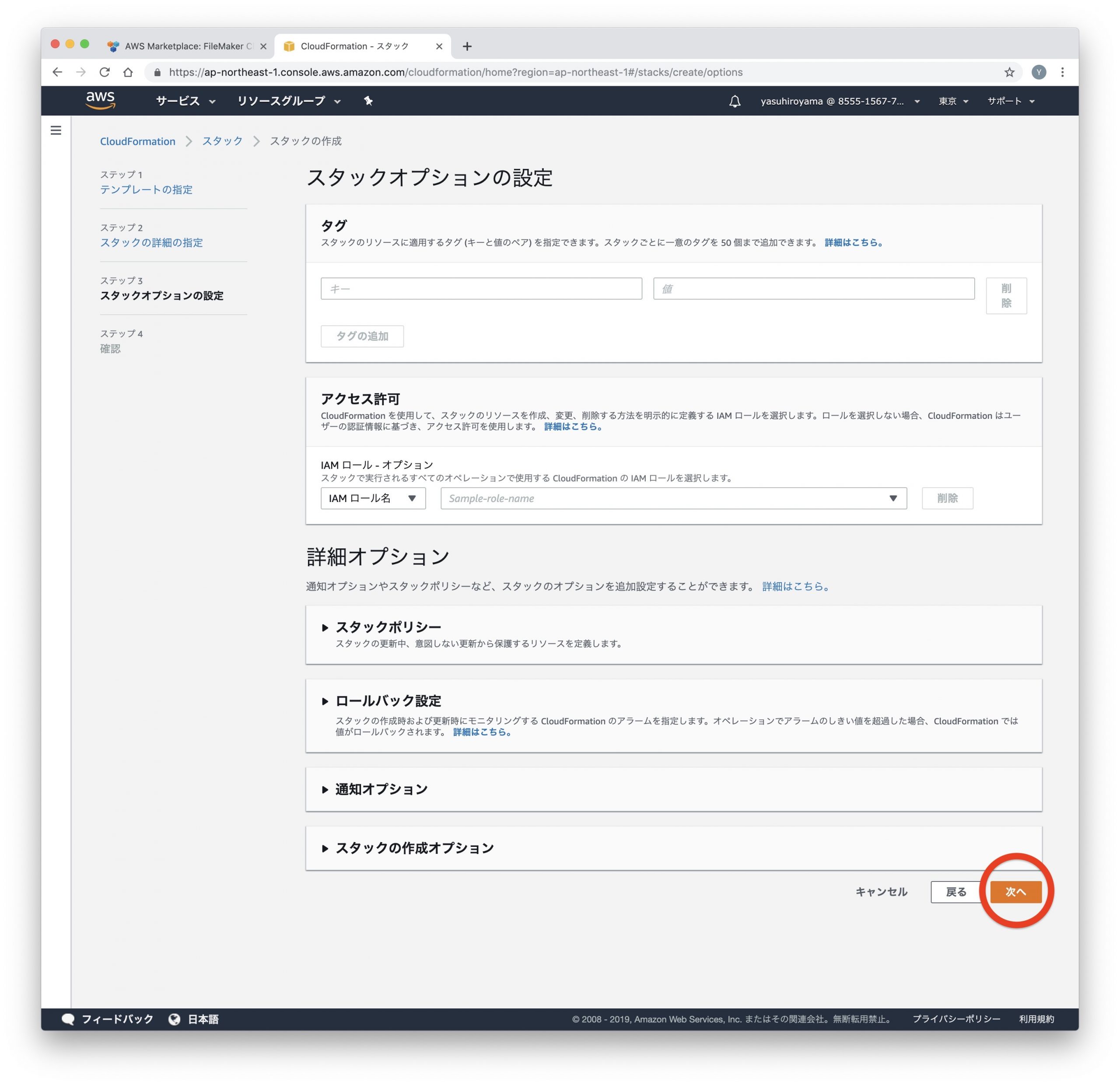Image resolution: width=1120 pixels, height=1085 pixels.
Task: Click the pin shortcut icon in AWS header
Action: click(x=368, y=101)
